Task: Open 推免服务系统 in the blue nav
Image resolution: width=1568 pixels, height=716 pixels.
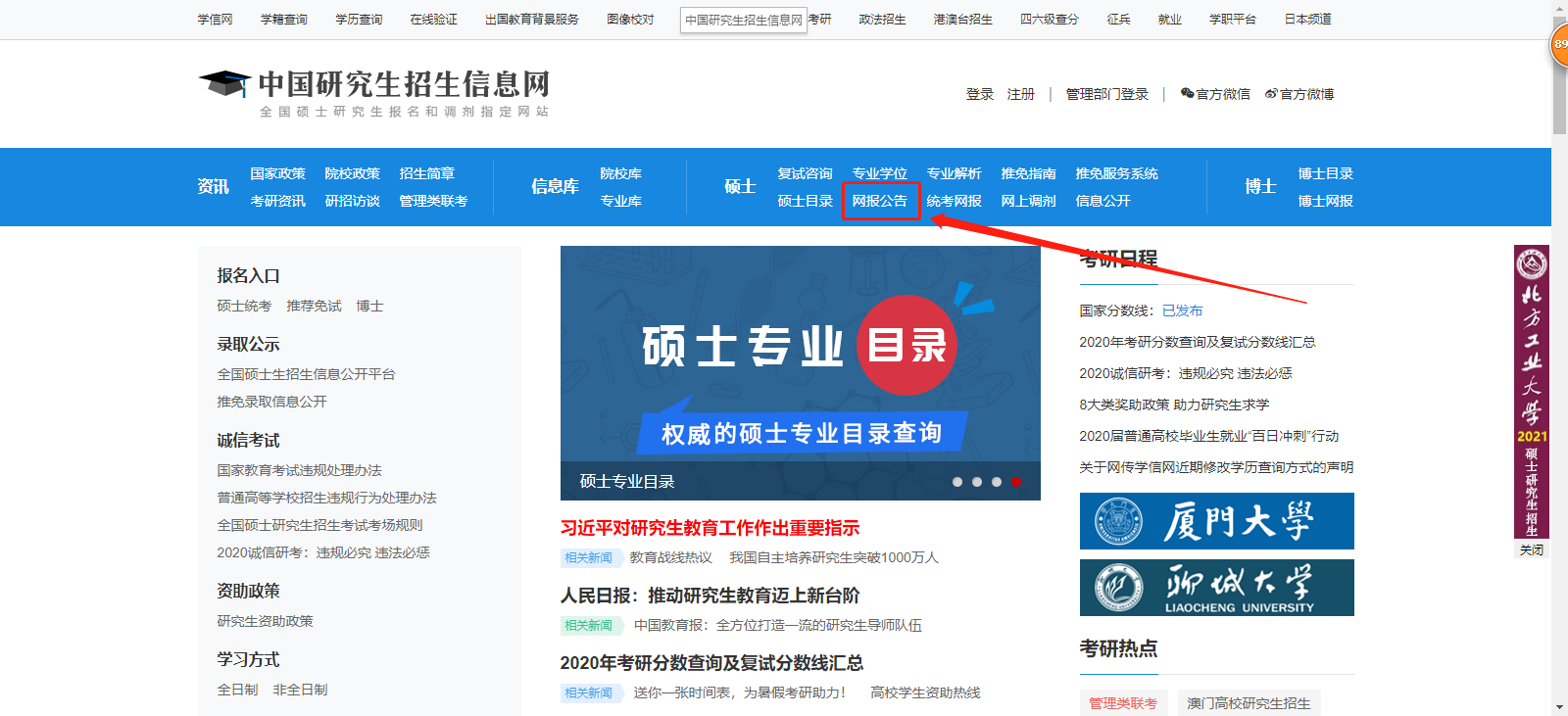Action: pos(1117,173)
